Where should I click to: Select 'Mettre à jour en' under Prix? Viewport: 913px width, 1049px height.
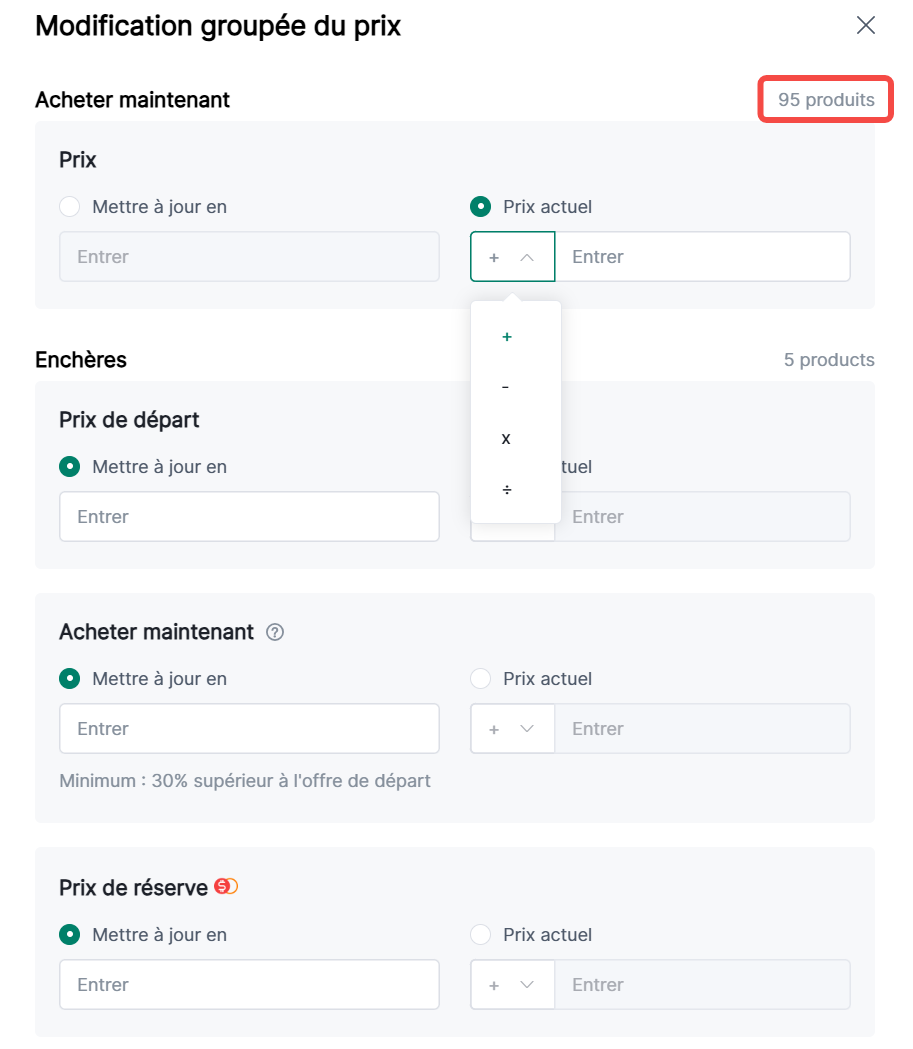click(x=70, y=207)
